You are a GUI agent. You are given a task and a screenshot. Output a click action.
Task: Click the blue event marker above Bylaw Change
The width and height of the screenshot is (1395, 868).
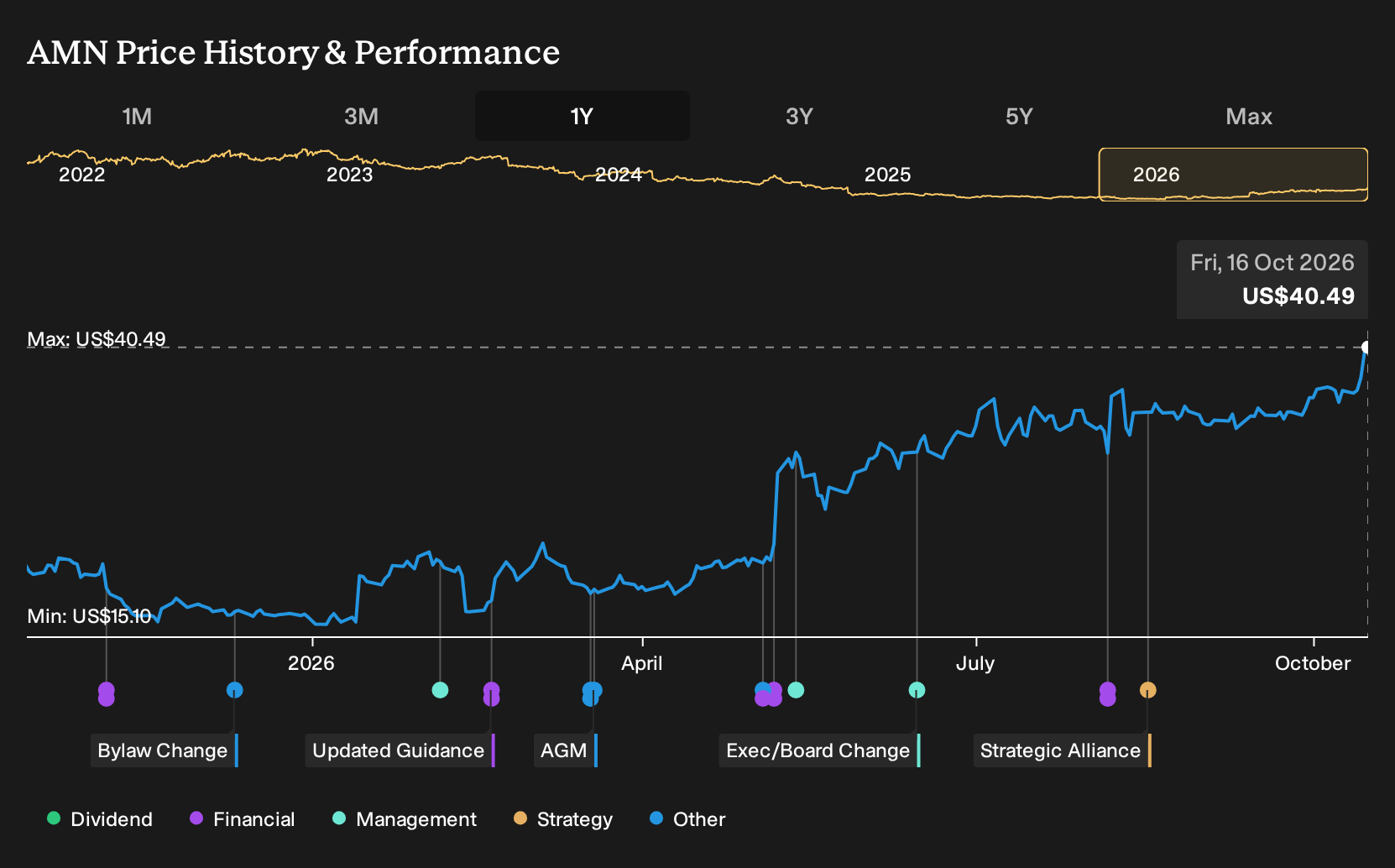pos(235,690)
